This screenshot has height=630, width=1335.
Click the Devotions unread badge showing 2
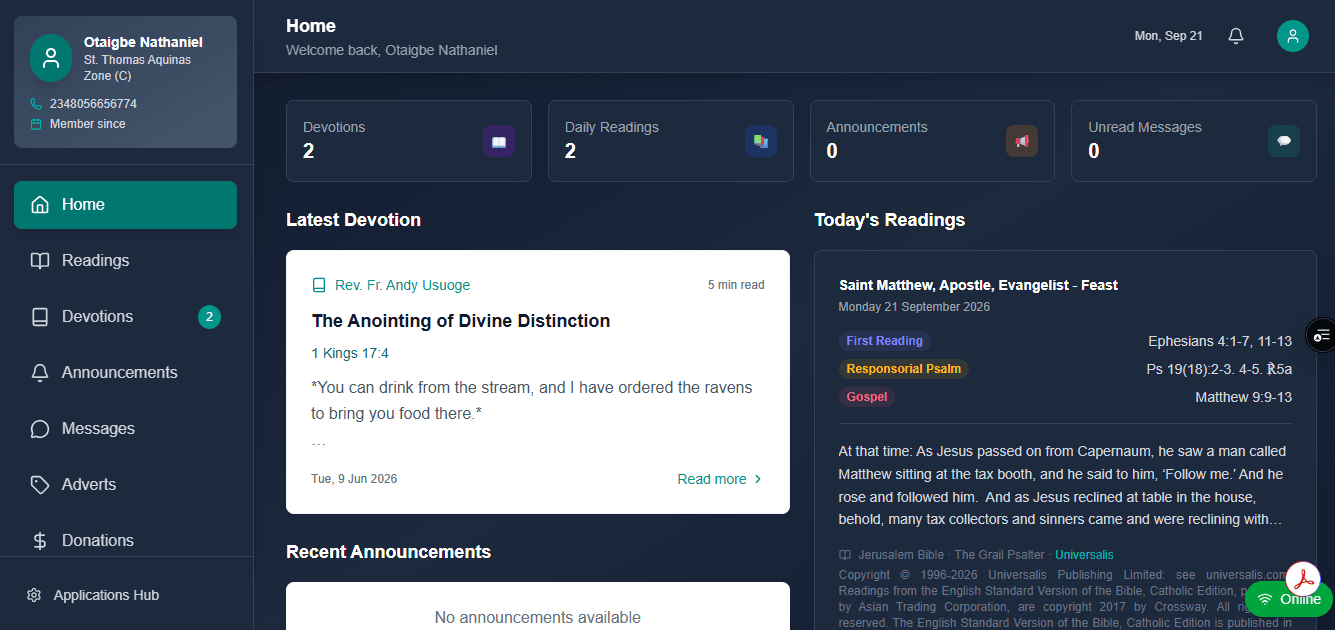209,317
